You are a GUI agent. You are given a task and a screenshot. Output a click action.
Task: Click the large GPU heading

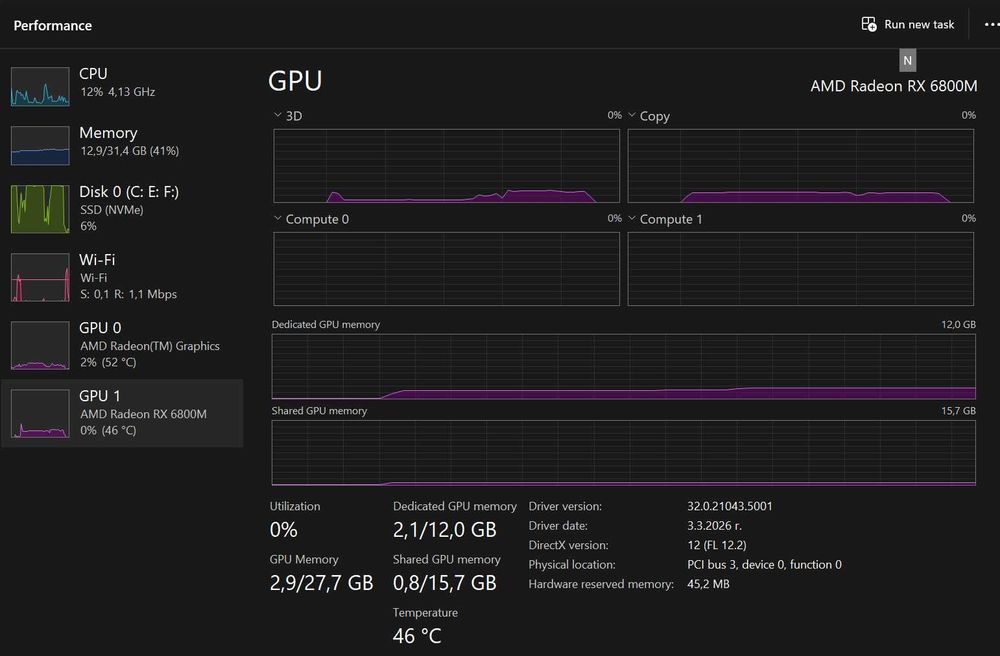295,81
